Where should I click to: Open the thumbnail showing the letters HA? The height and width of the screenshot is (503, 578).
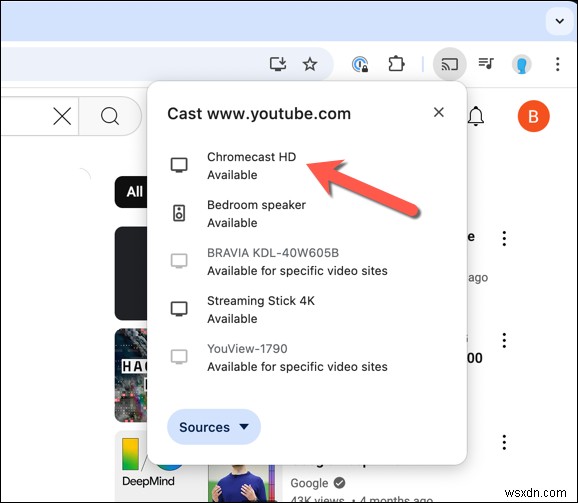click(131, 375)
